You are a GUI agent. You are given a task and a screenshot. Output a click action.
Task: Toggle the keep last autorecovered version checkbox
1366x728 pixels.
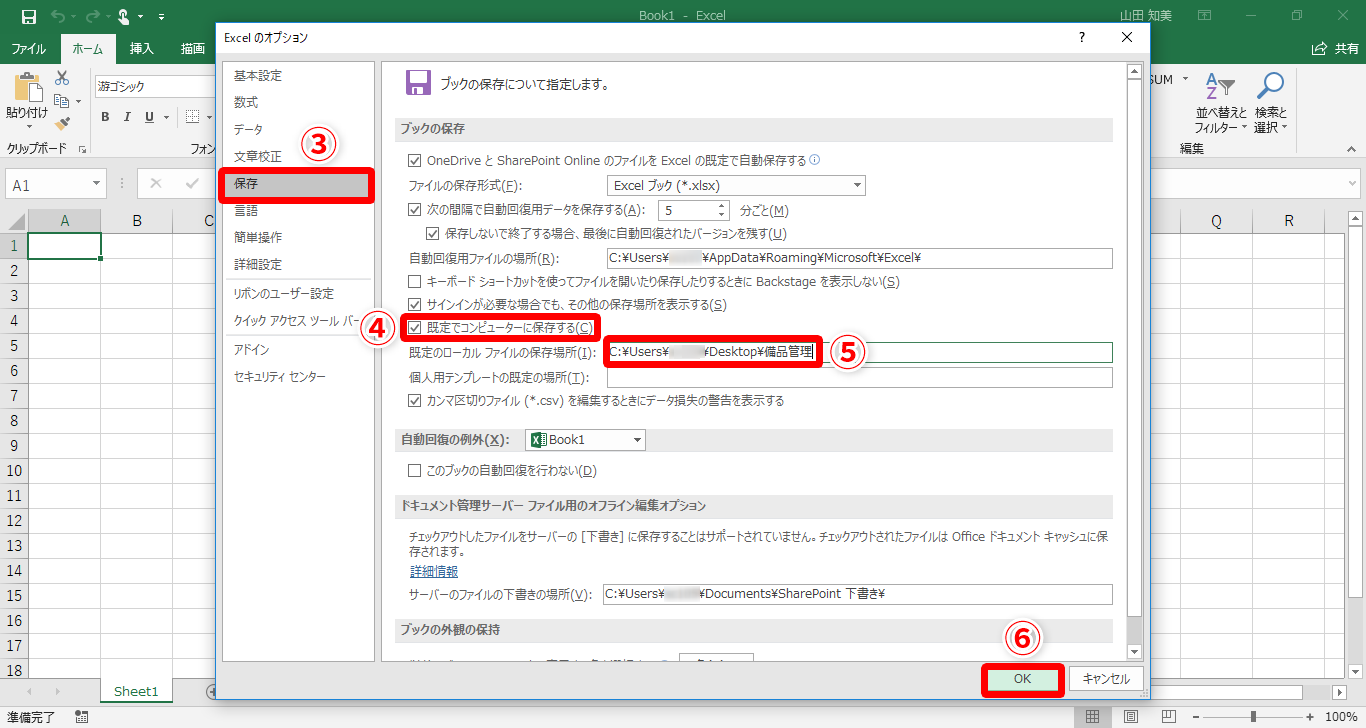433,234
